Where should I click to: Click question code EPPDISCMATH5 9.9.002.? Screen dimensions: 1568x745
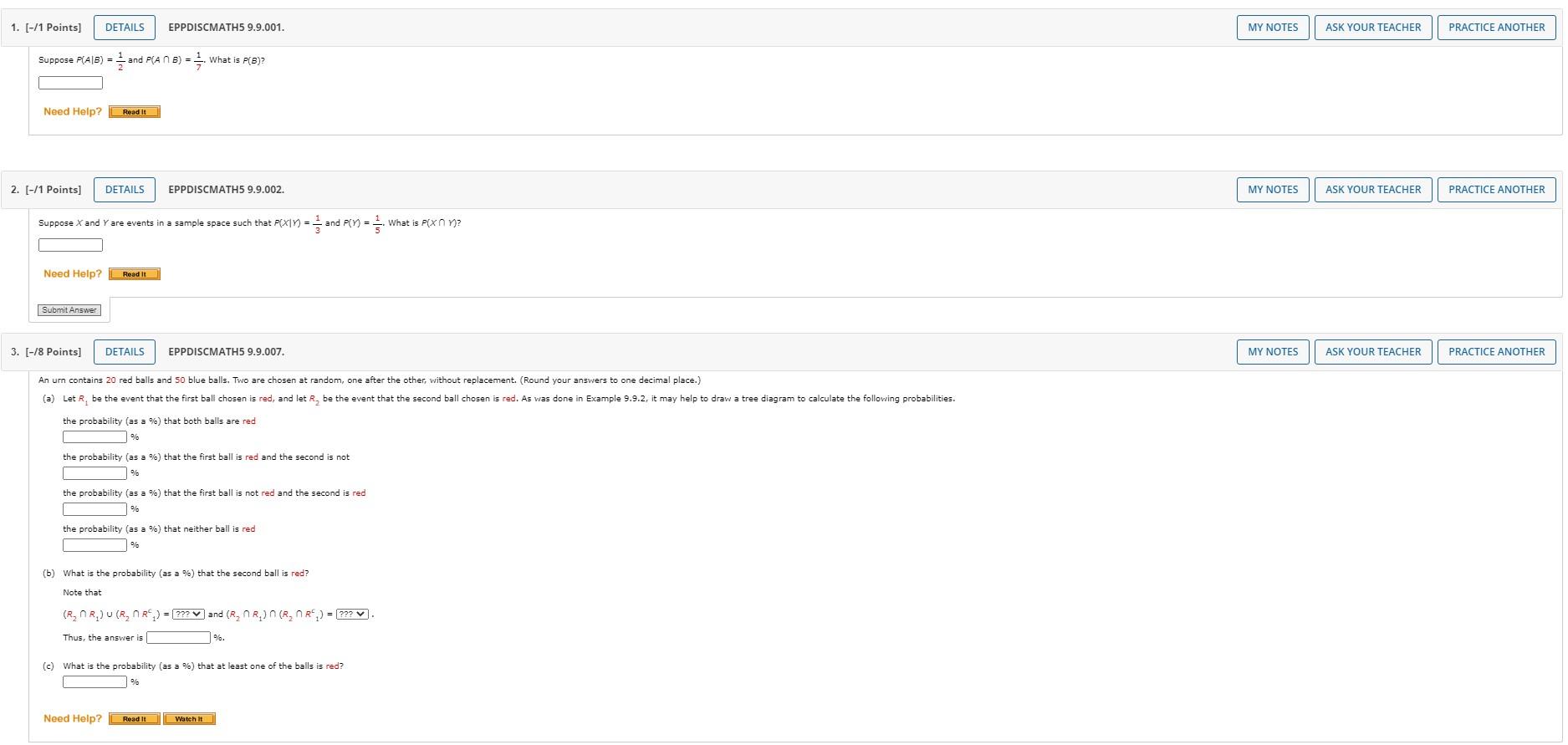[226, 190]
